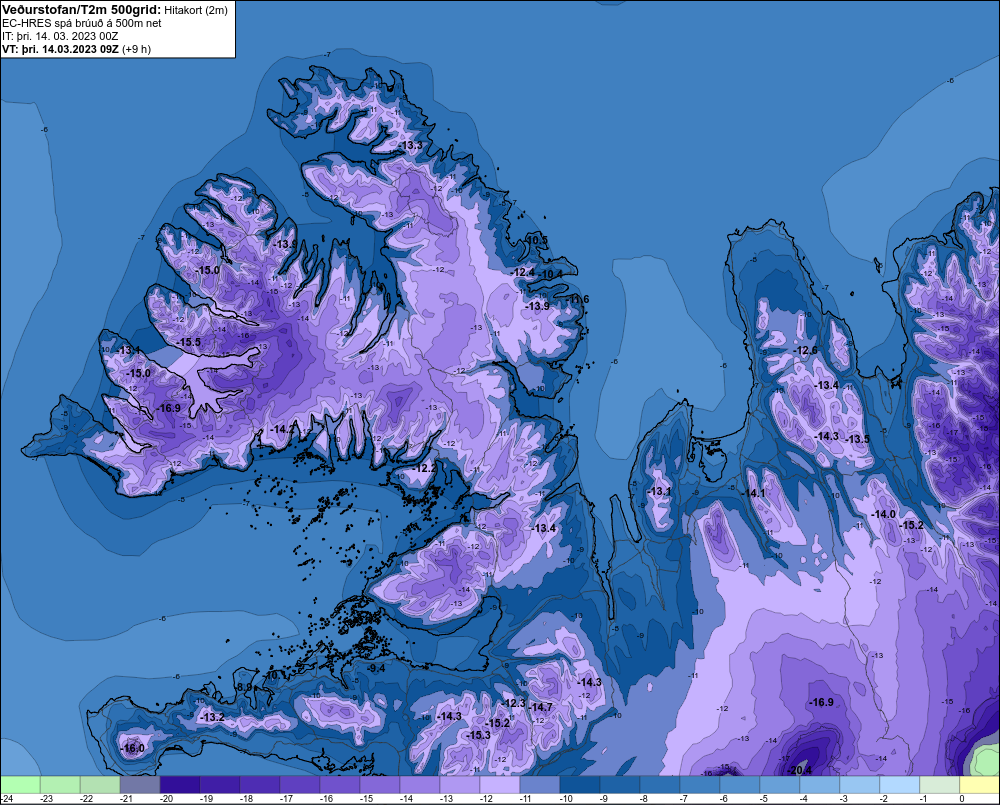Viewport: 1000px width, 805px height.
Task: Click the -15.5 temperature value on map
Action: click(189, 342)
